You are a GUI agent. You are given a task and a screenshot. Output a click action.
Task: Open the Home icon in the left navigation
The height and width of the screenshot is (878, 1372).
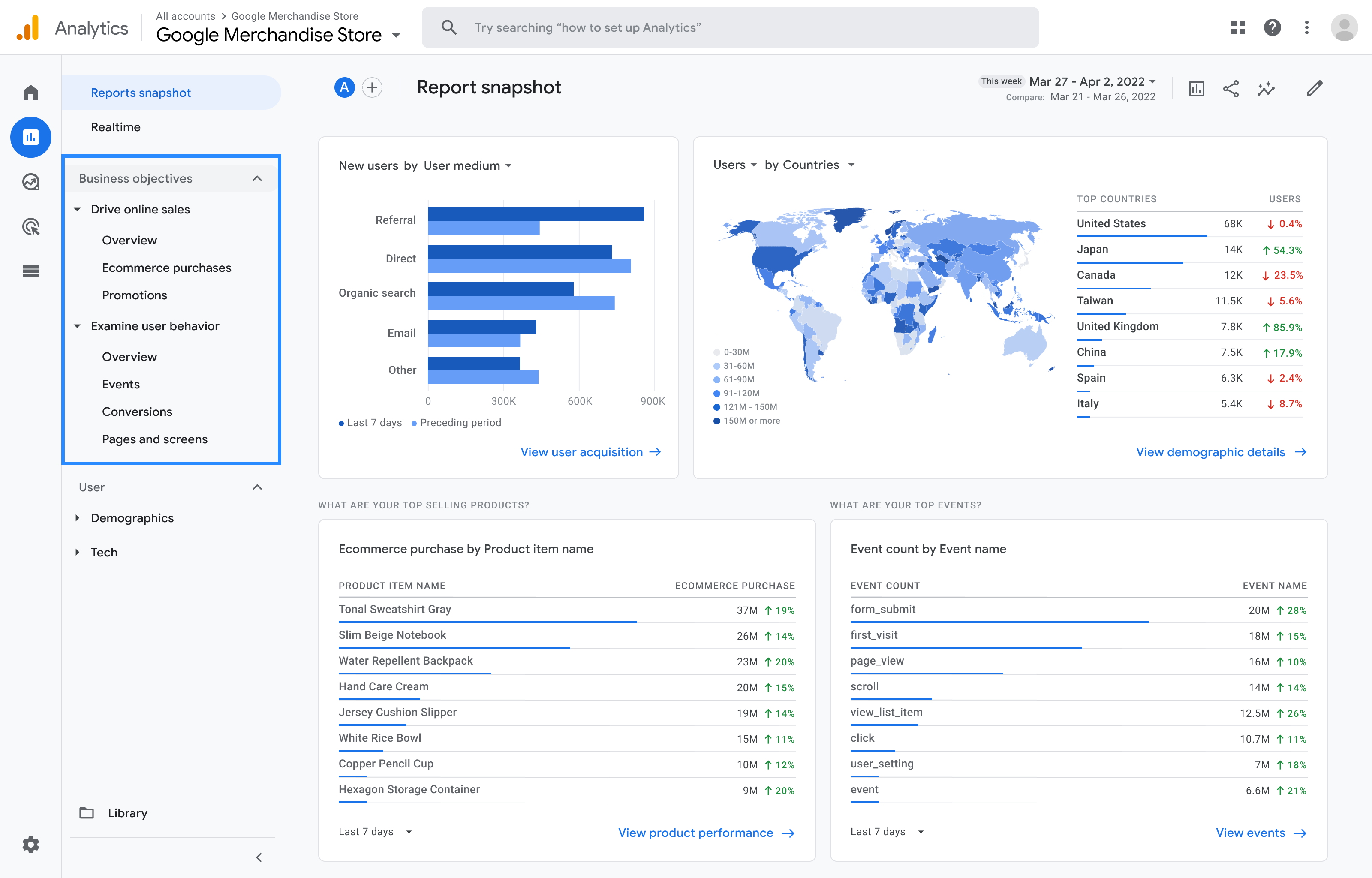(x=30, y=92)
